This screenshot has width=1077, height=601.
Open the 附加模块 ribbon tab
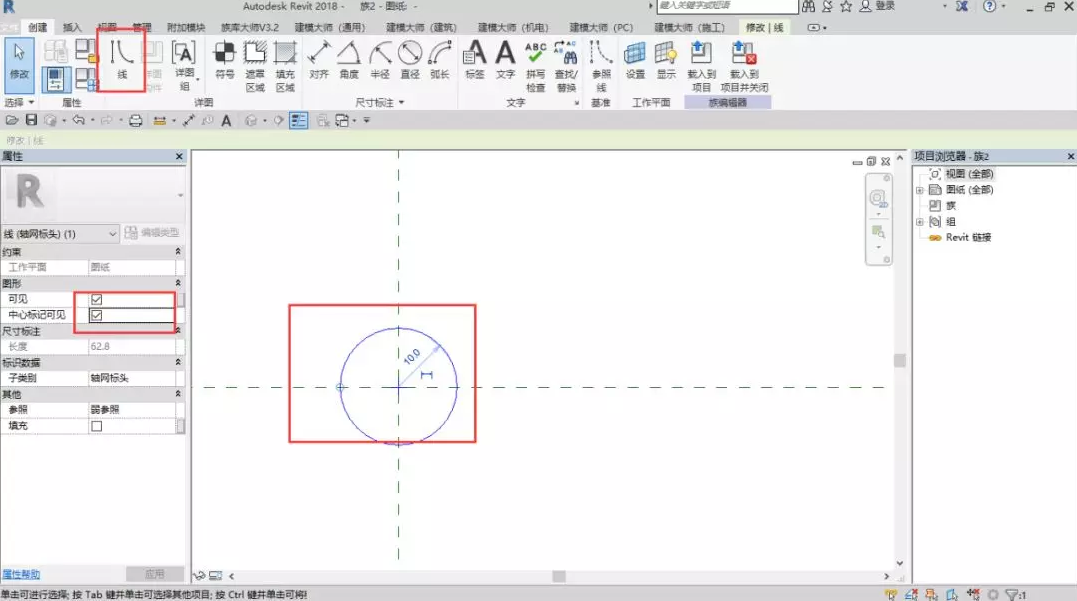185,27
